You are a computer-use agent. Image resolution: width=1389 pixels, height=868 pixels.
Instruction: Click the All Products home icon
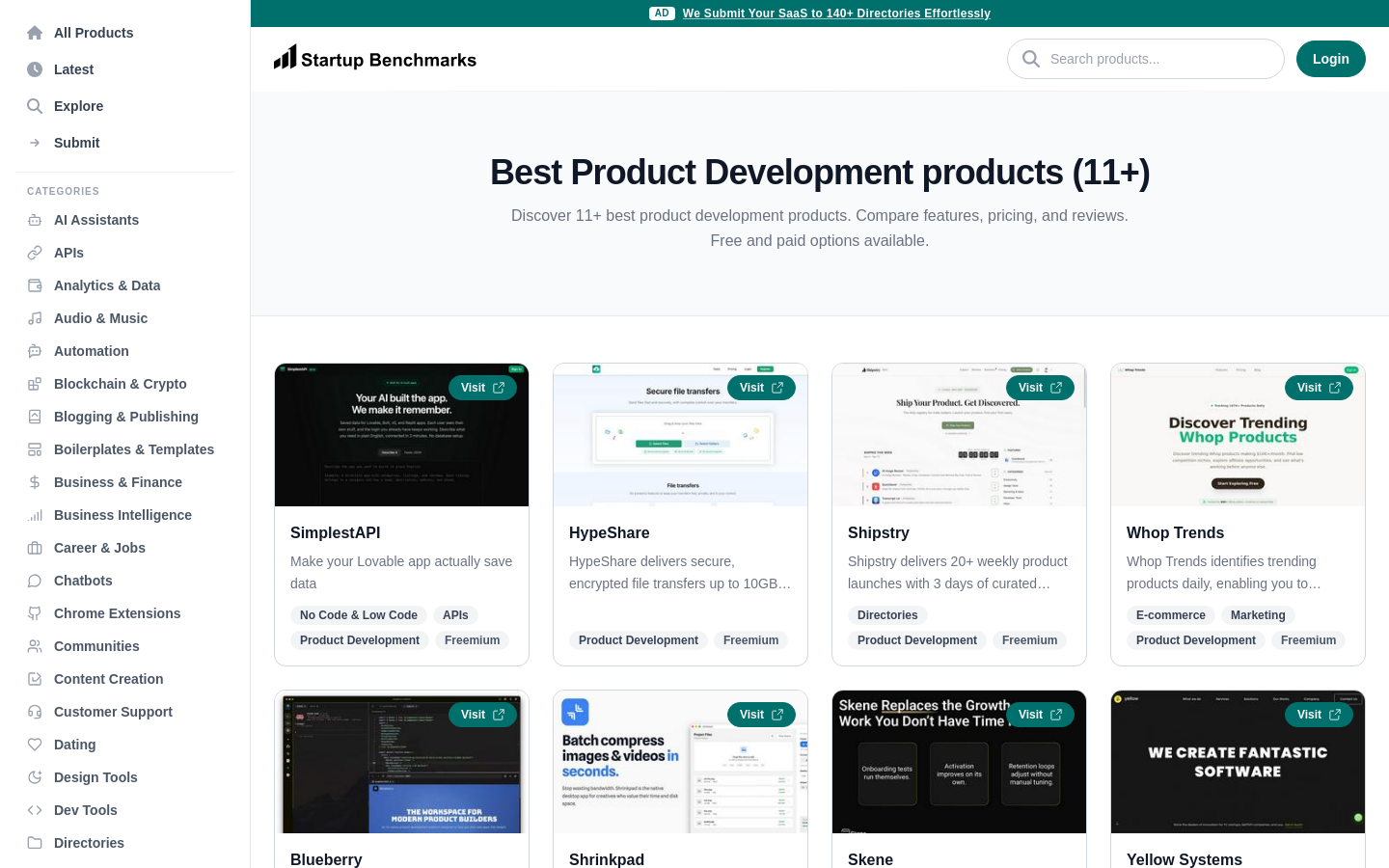pyautogui.click(x=35, y=33)
